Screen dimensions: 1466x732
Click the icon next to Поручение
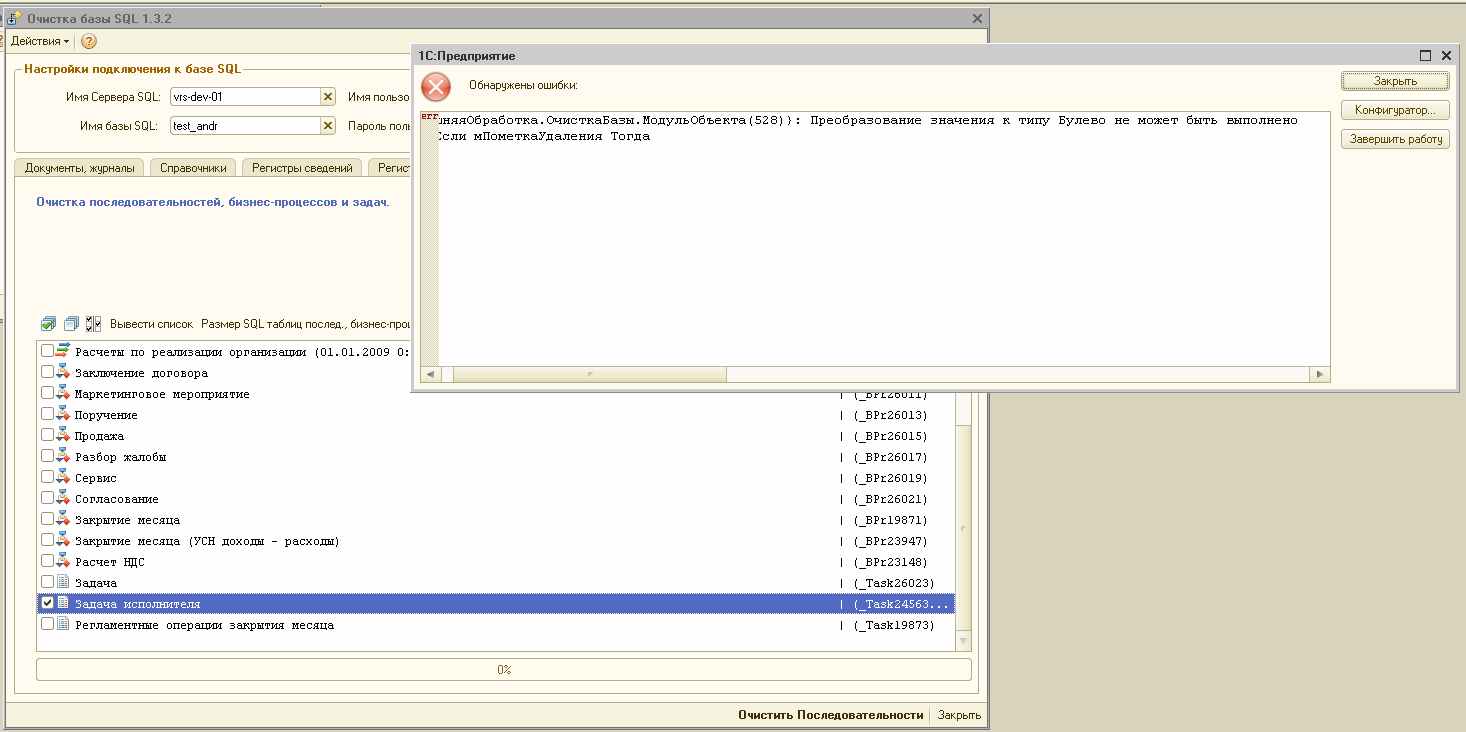click(x=64, y=414)
